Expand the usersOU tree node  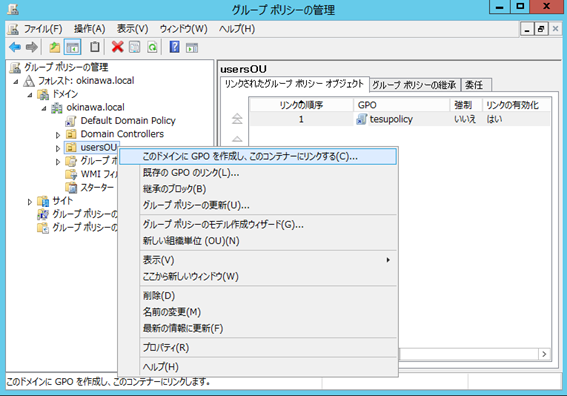[x=58, y=148]
